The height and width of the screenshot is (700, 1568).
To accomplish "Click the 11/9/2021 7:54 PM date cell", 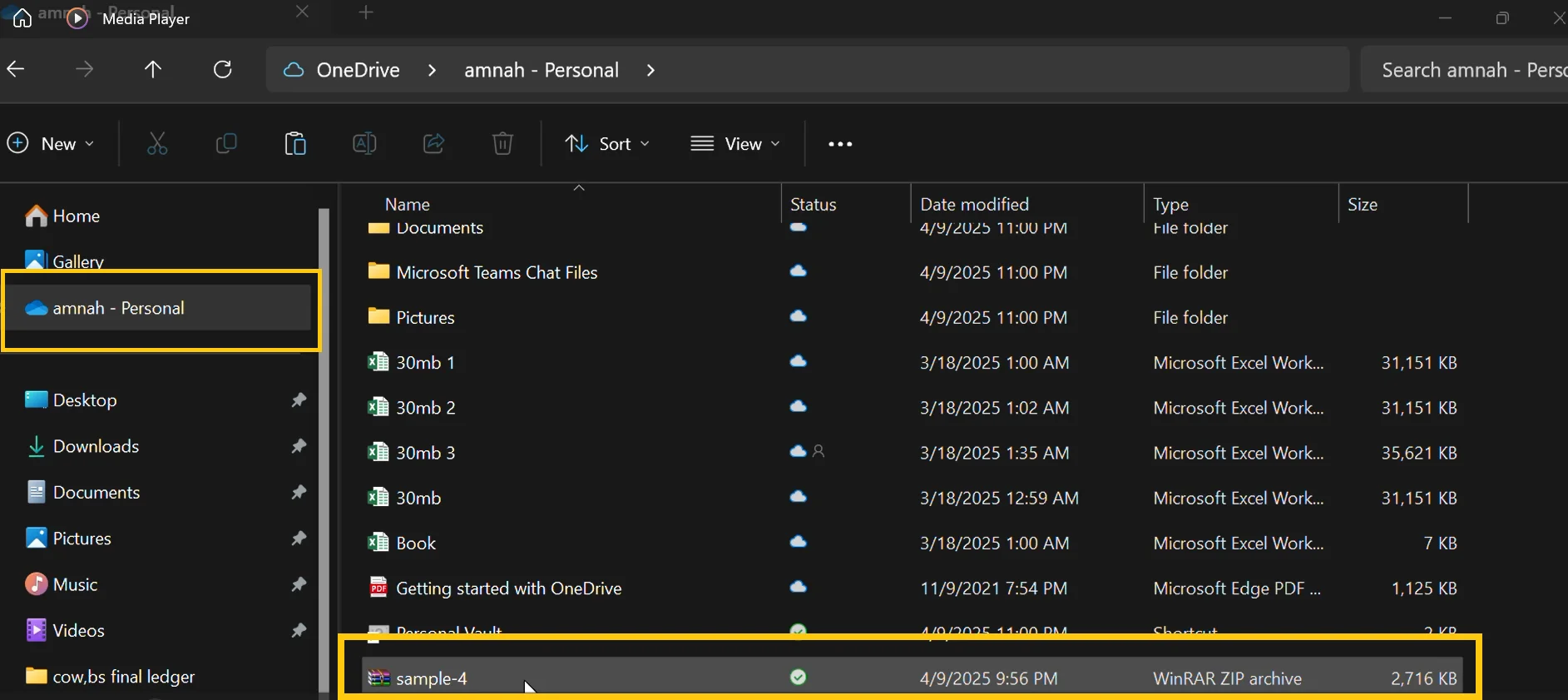I will point(993,588).
